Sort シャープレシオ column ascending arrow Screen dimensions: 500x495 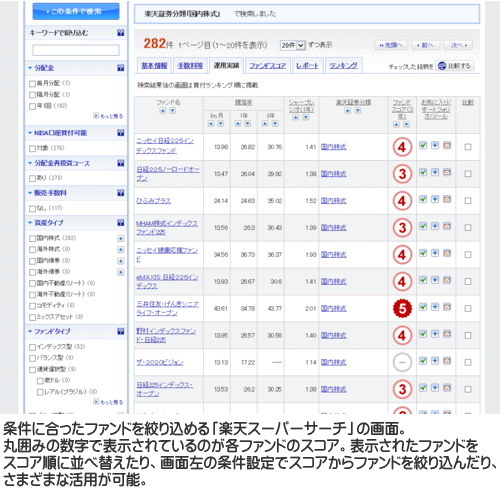296,117
